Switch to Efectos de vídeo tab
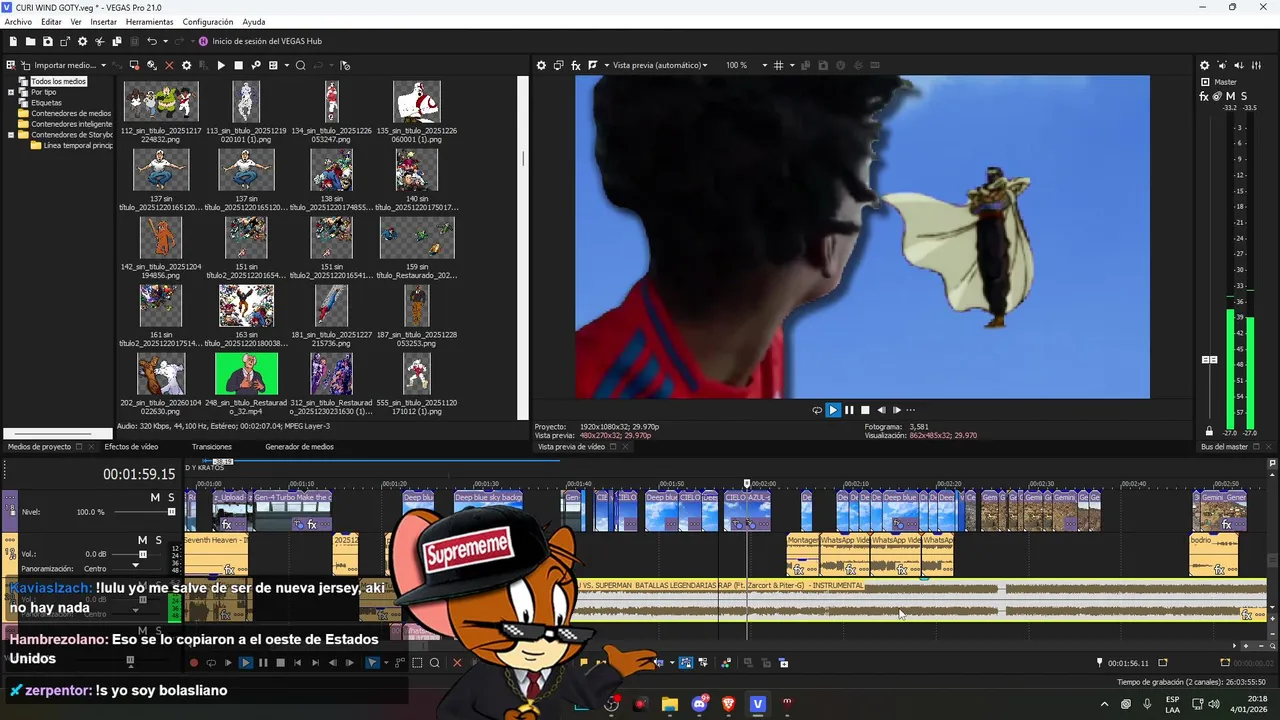The height and width of the screenshot is (720, 1280). 131,447
